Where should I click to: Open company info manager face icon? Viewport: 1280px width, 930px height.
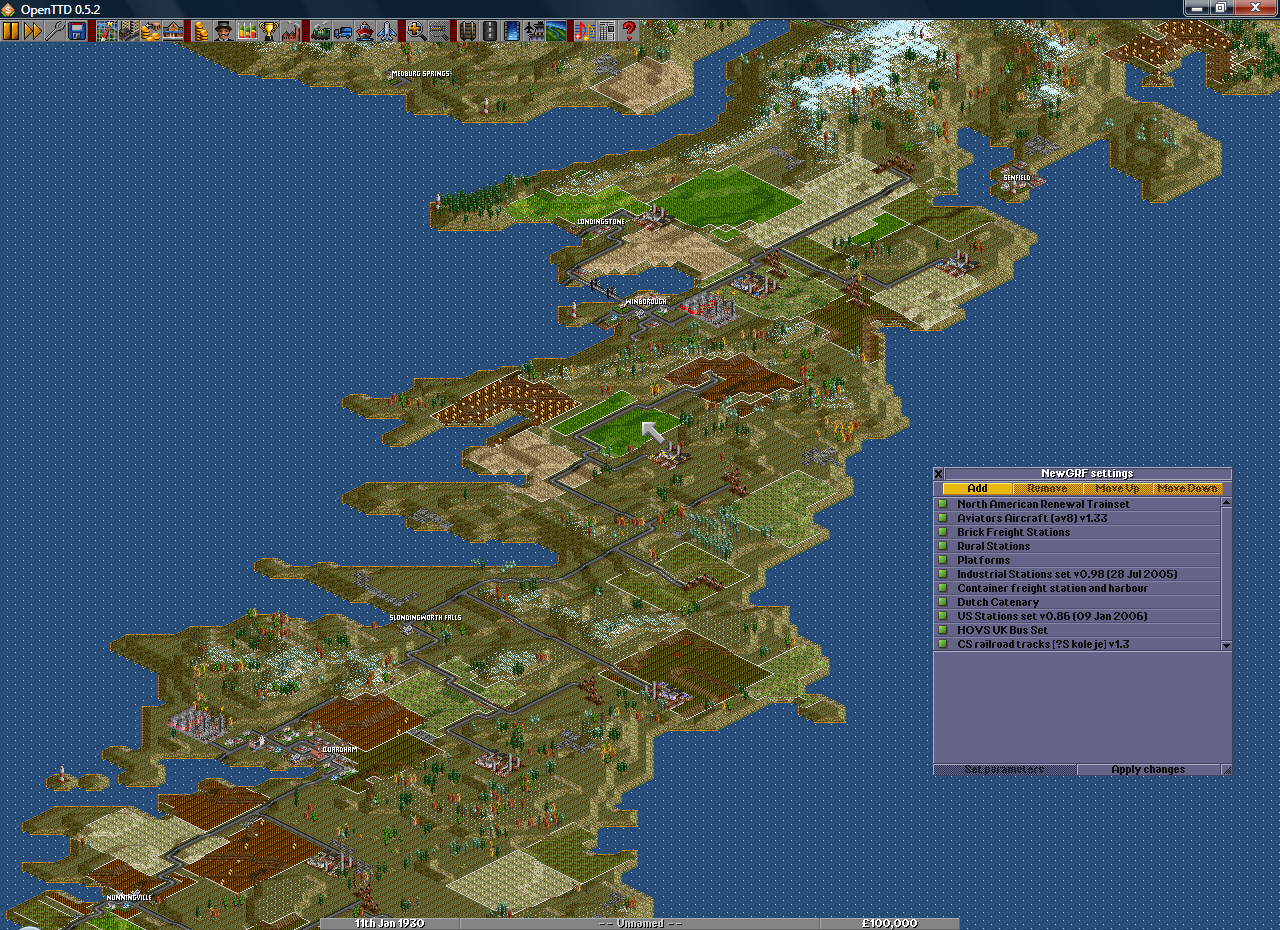(223, 31)
